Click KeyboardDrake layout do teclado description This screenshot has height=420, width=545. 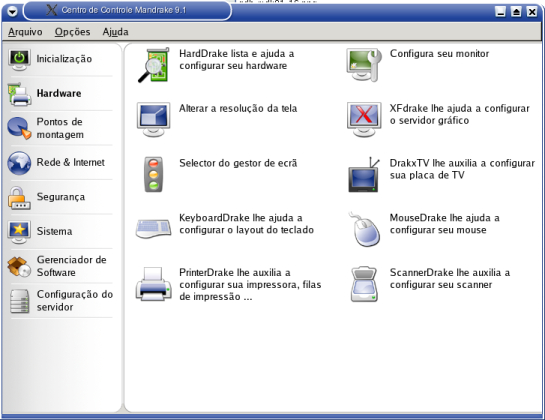tap(246, 224)
